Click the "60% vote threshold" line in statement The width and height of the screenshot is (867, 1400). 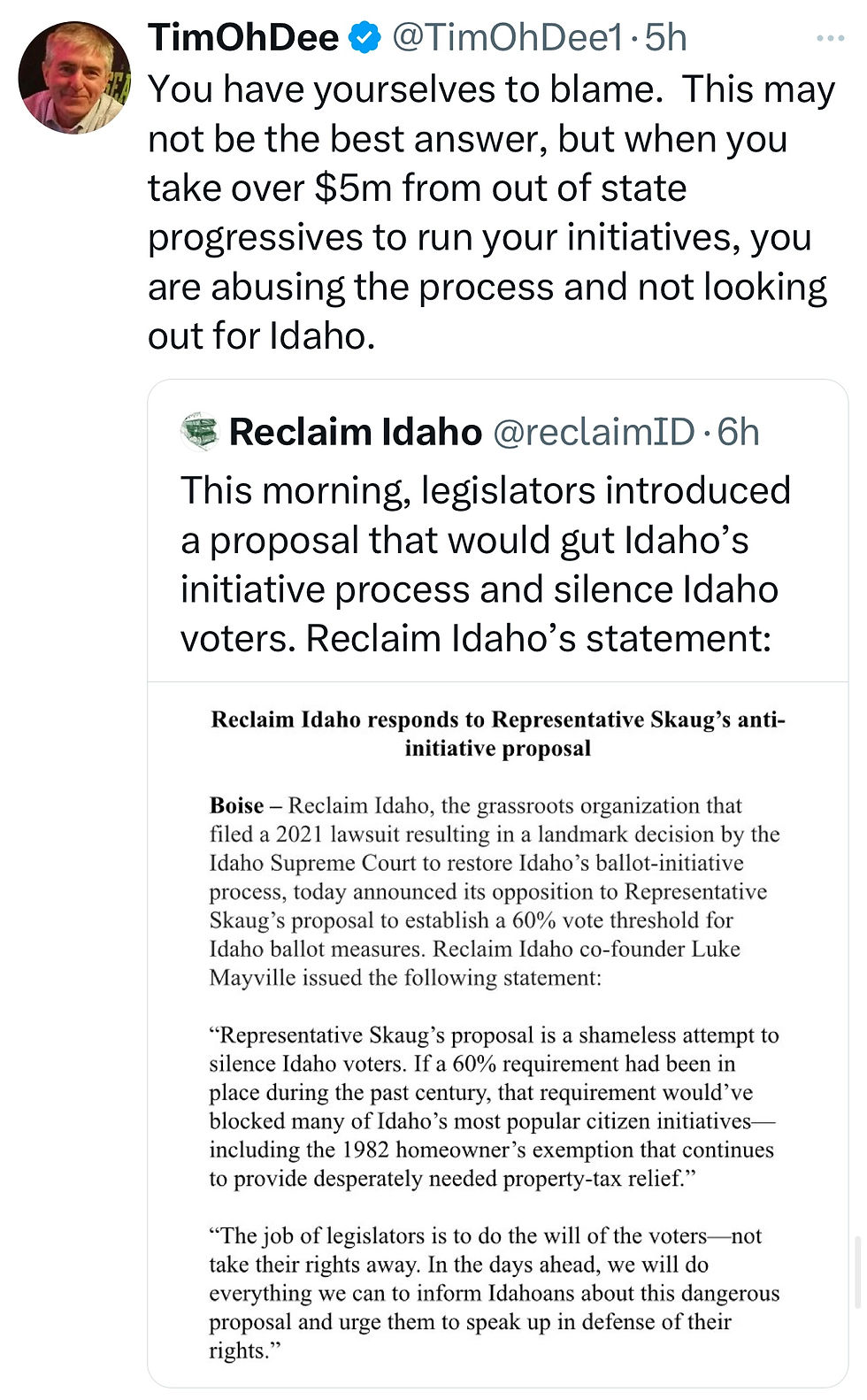(x=472, y=920)
